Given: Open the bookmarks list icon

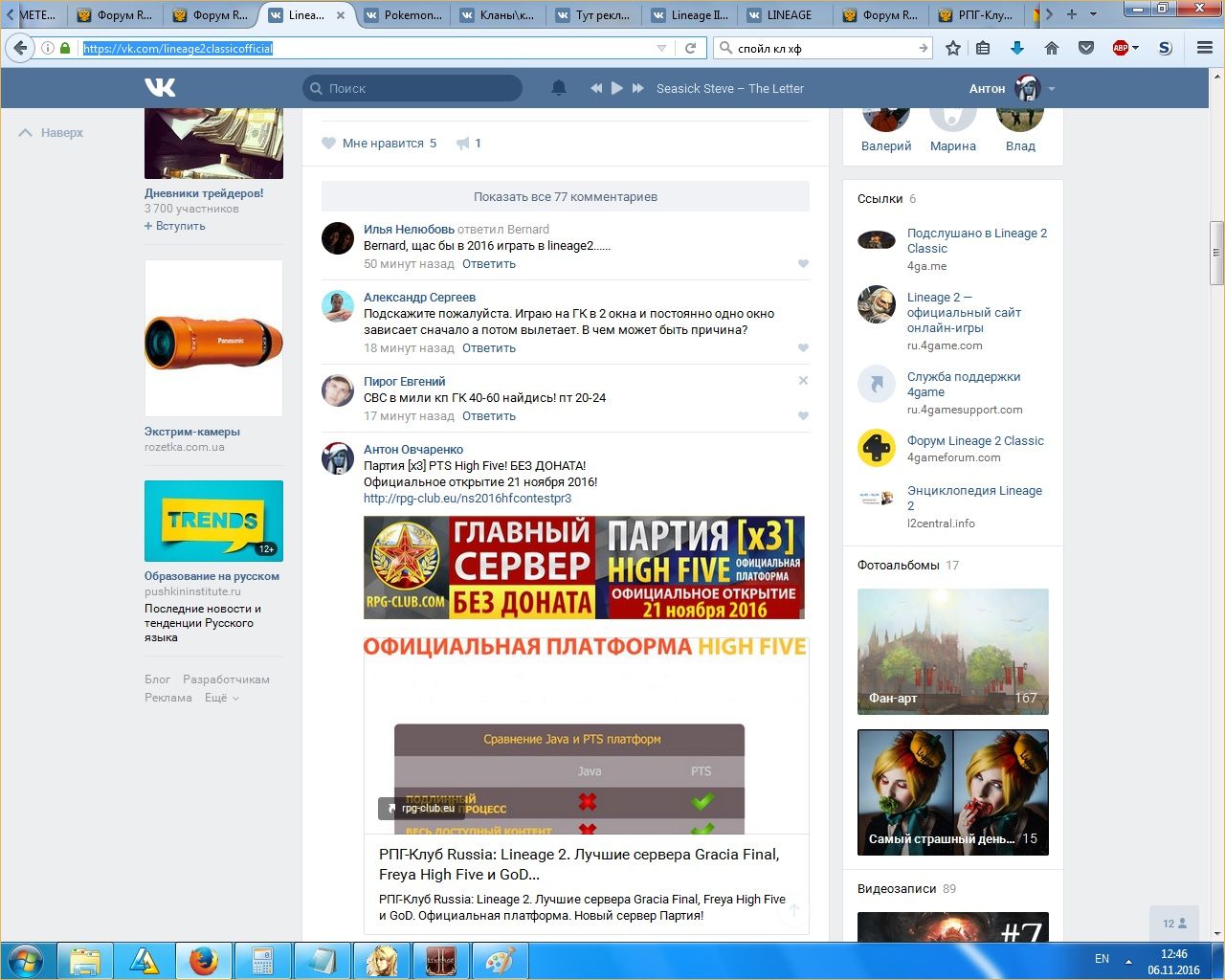Looking at the screenshot, I should coord(983,48).
